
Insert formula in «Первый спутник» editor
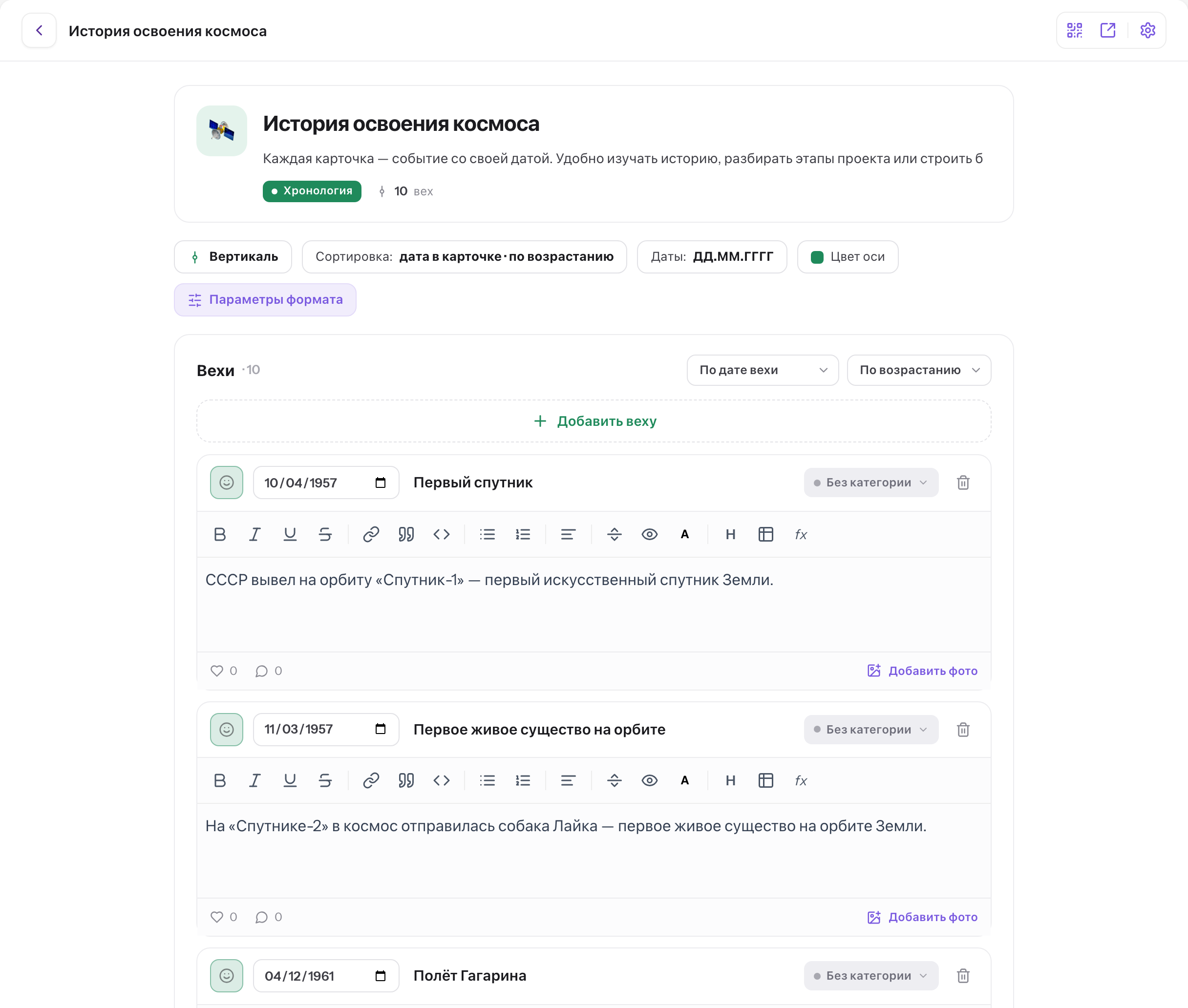(801, 534)
